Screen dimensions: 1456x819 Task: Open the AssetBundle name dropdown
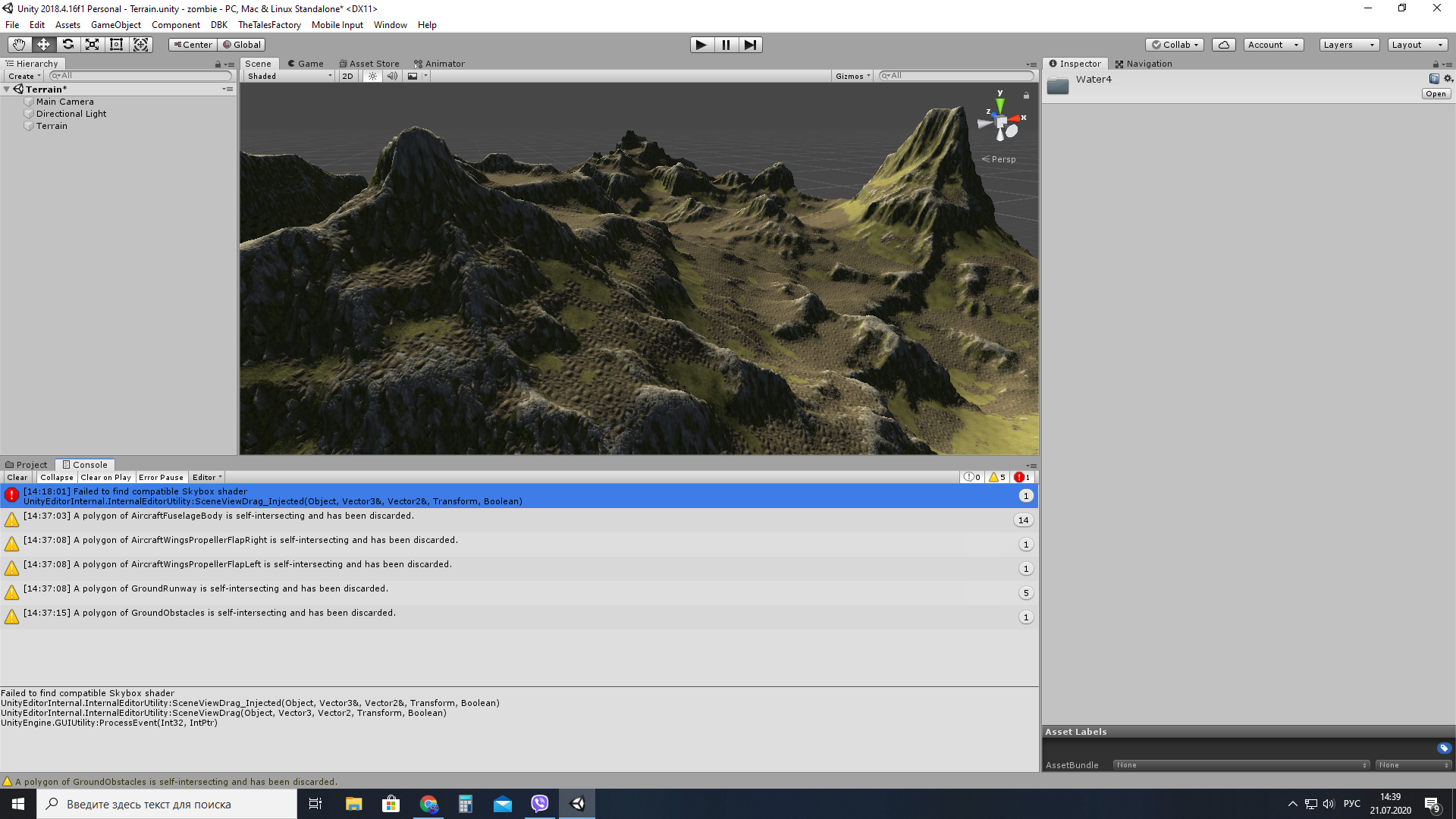click(1241, 765)
